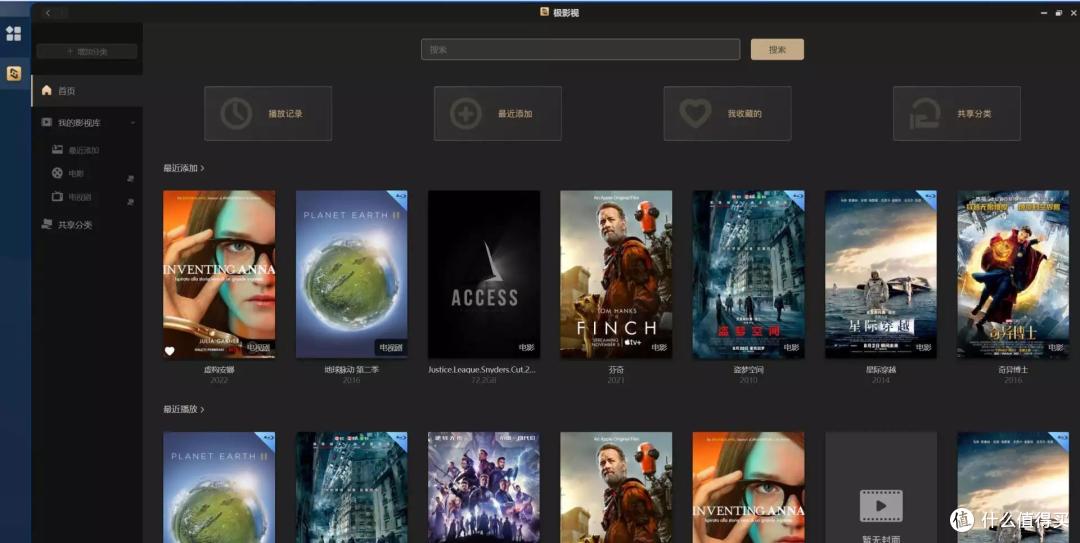The image size is (1080, 543).
Task: Open Finch poster in recently added row
Action: tap(616, 274)
